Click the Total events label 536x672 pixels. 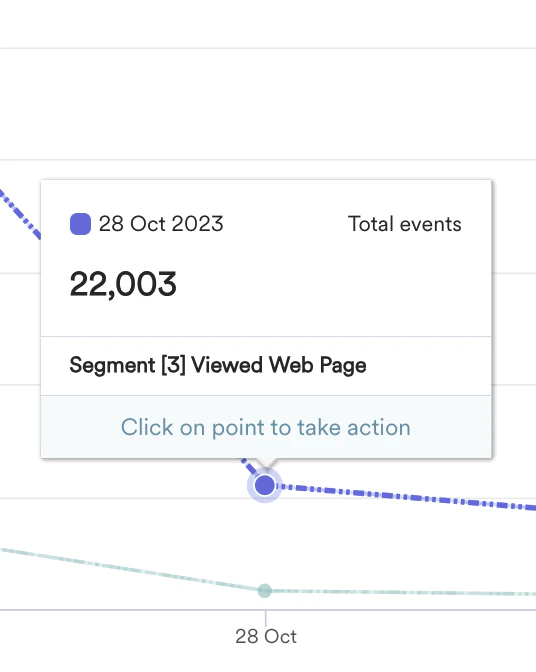coord(405,224)
